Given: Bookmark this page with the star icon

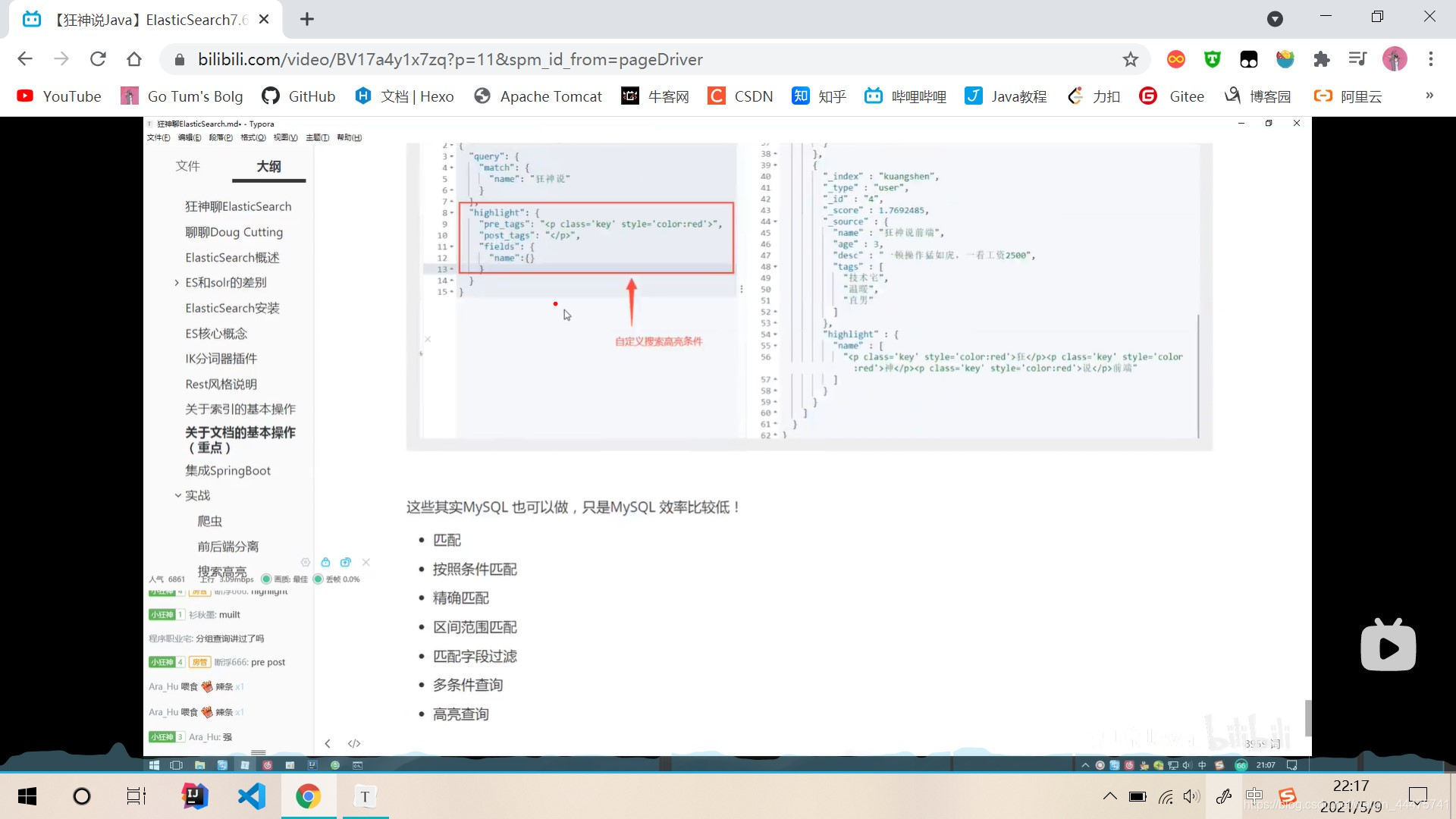Looking at the screenshot, I should [1131, 59].
